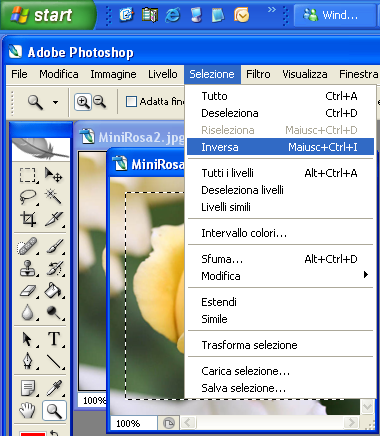The image size is (380, 436).
Task: Open the Windows start button
Action: click(x=47, y=15)
